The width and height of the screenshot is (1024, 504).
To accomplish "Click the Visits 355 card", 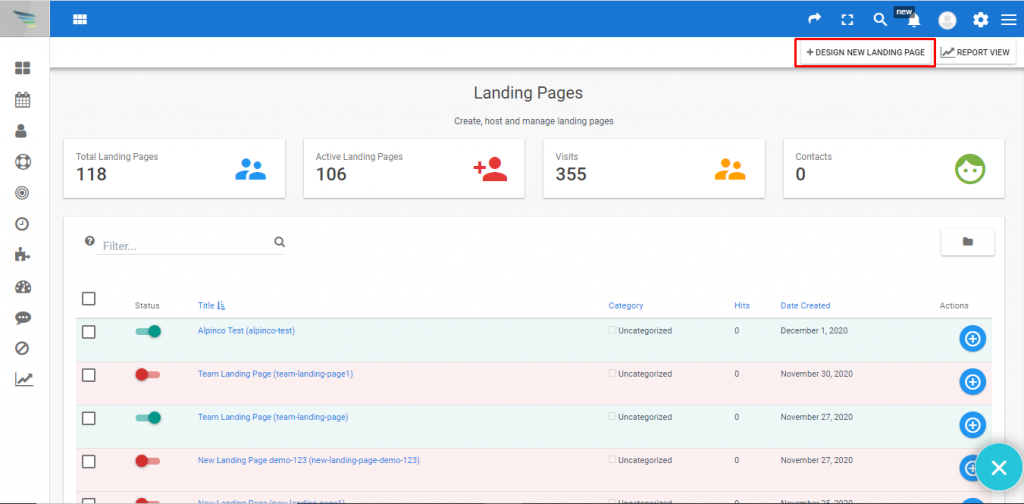I will (x=654, y=168).
